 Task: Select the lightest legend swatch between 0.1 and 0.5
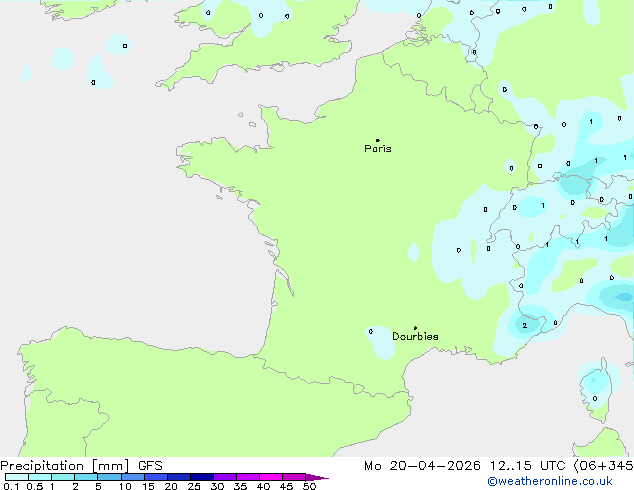tap(17, 477)
